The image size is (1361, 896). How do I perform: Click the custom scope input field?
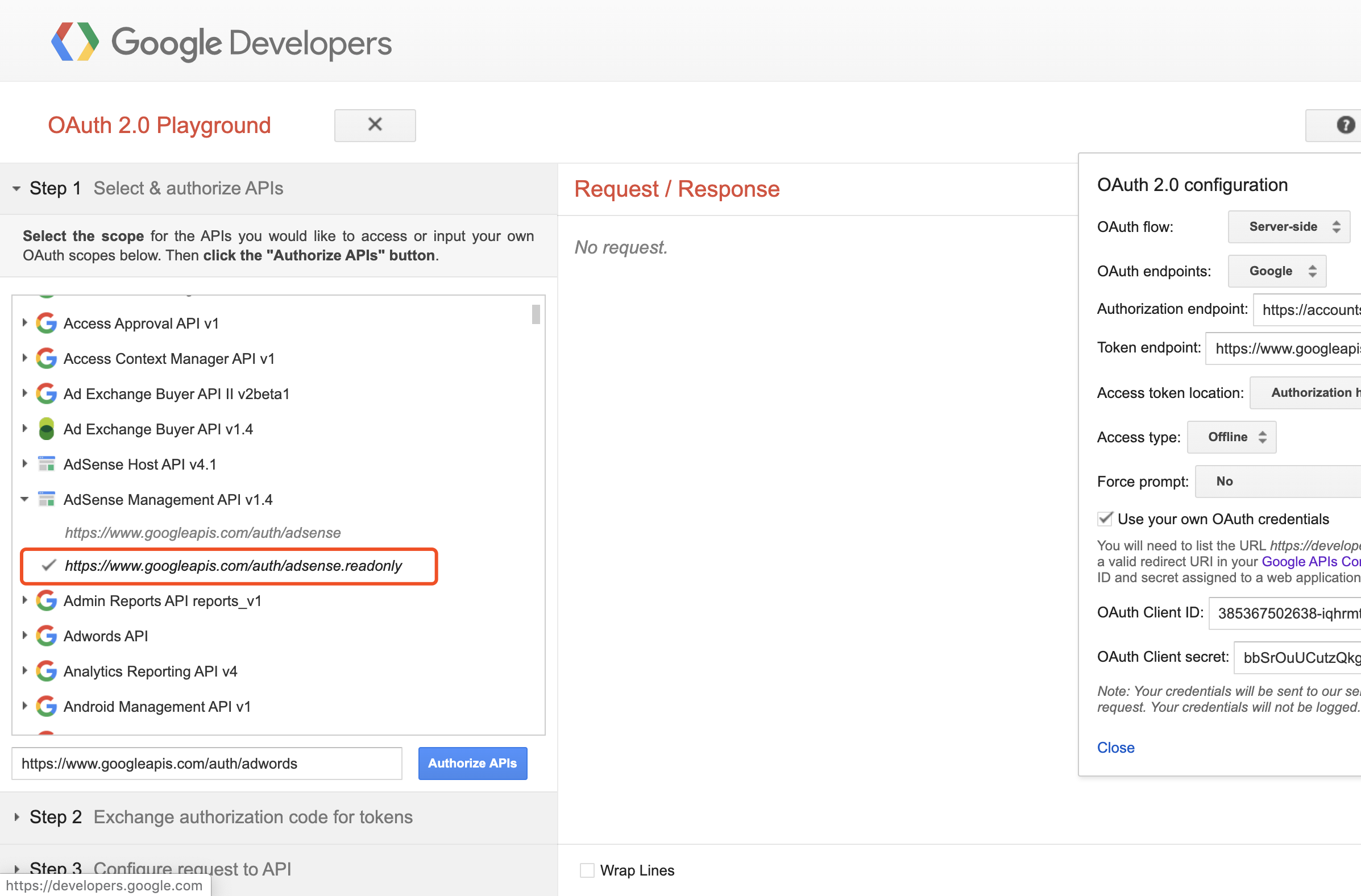(x=206, y=763)
